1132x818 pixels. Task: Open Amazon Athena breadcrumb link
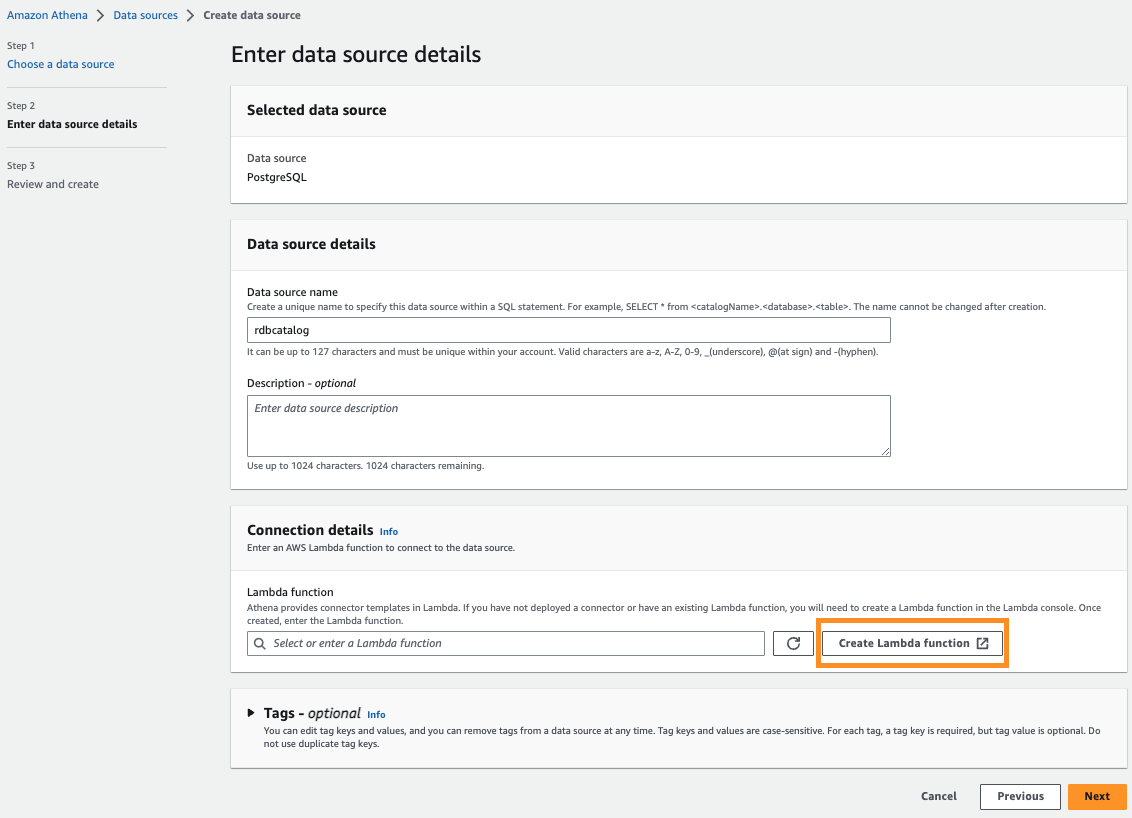[x=47, y=15]
